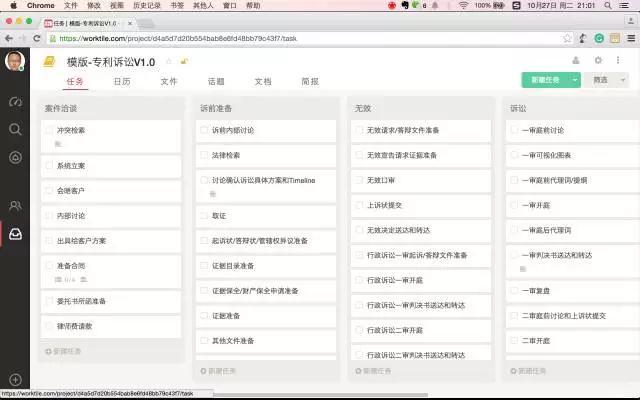
Task: Bookmark page with the address bar star
Action: 567,38
